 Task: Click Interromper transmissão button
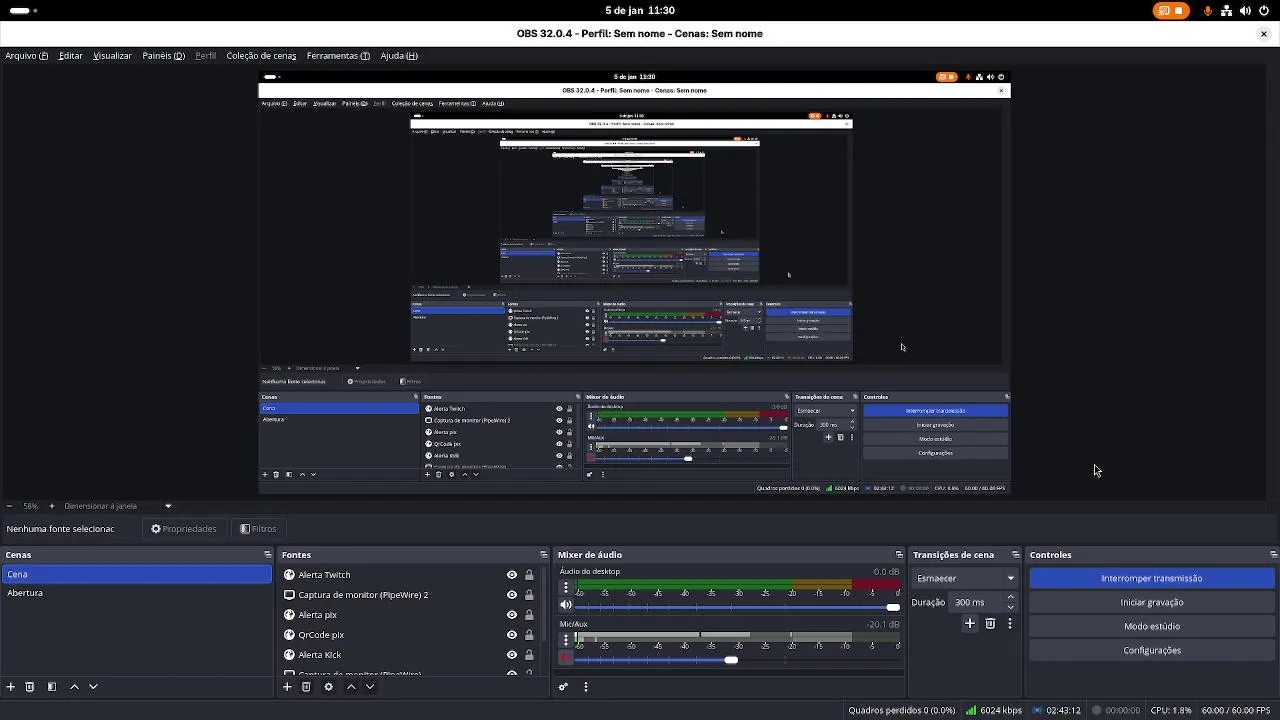click(1152, 578)
